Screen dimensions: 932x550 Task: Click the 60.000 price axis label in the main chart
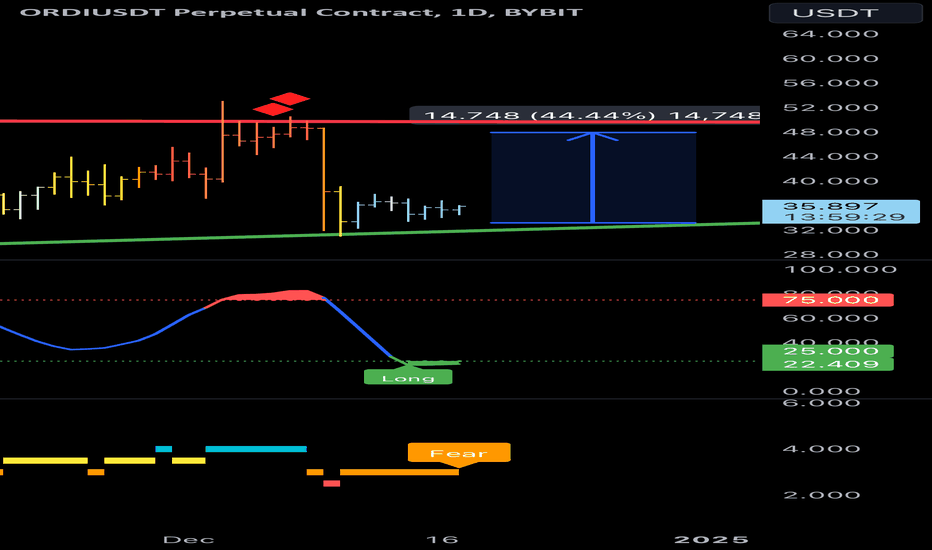pyautogui.click(x=830, y=58)
